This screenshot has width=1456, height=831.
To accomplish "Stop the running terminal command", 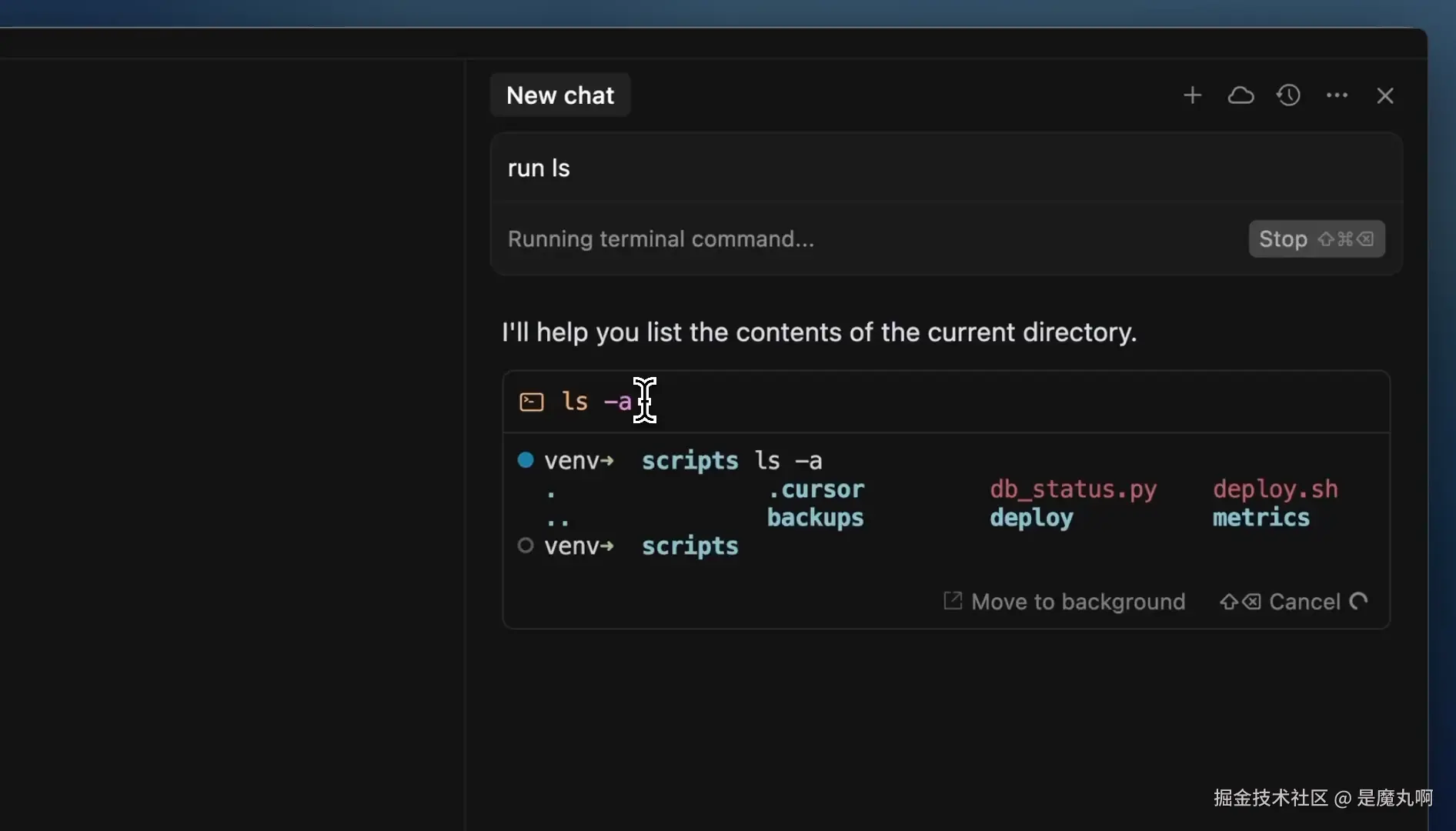I will (1317, 239).
